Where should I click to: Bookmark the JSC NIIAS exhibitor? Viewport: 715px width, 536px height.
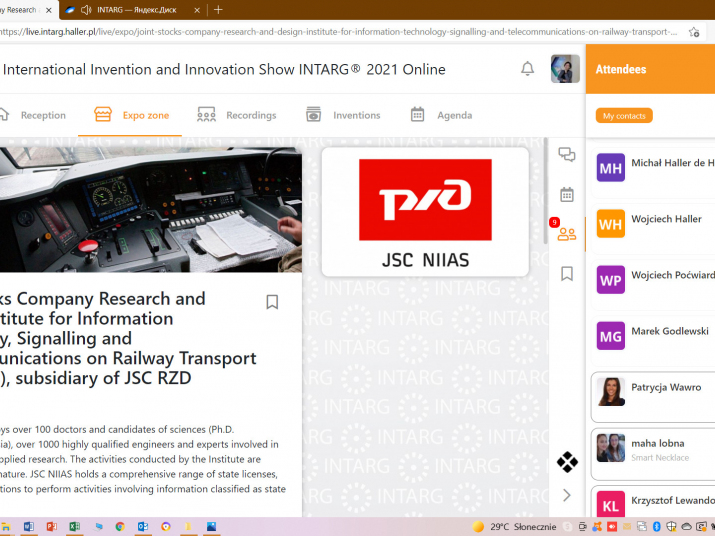(x=272, y=302)
